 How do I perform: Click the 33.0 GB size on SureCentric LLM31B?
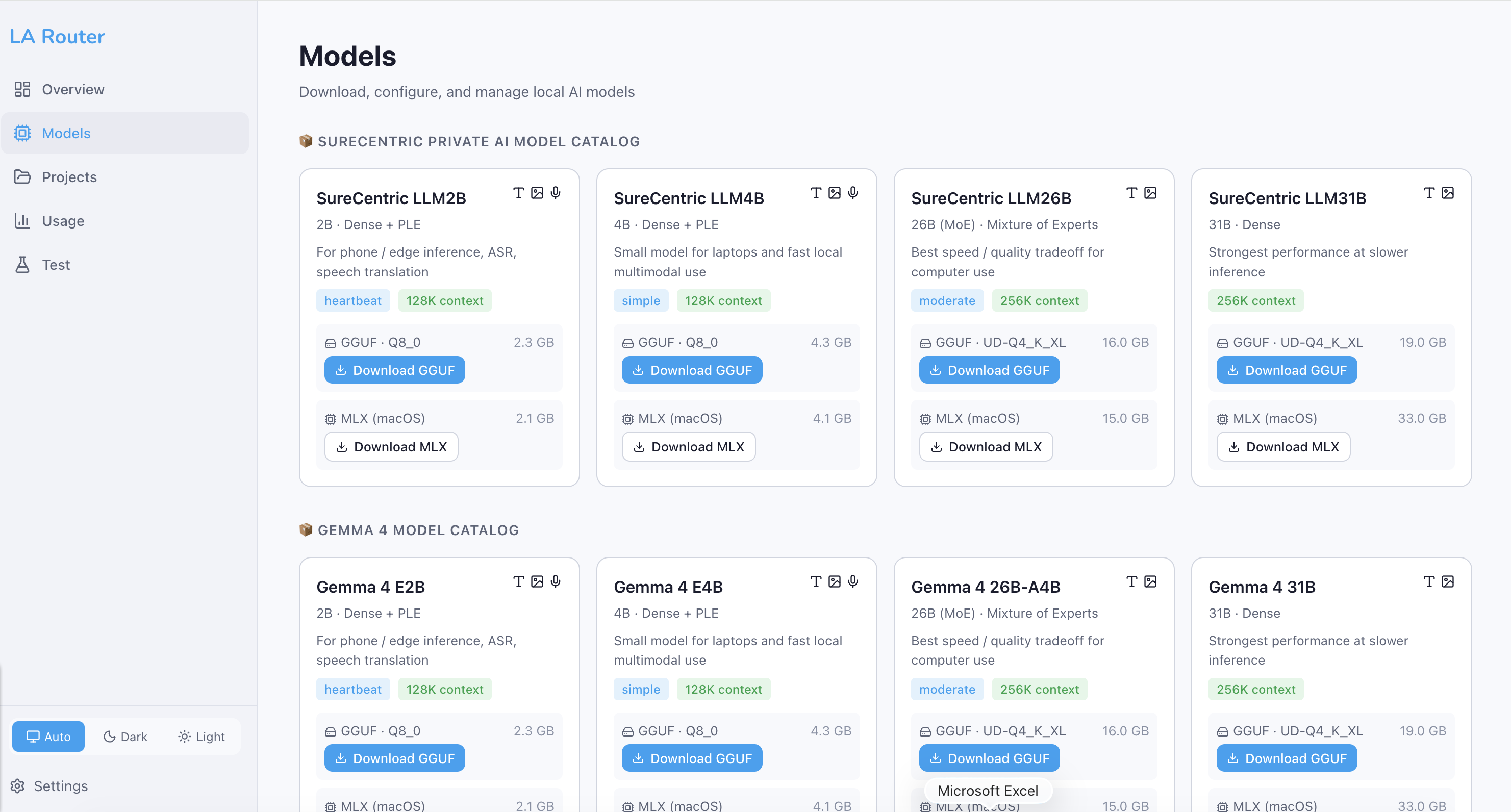pyautogui.click(x=1422, y=419)
